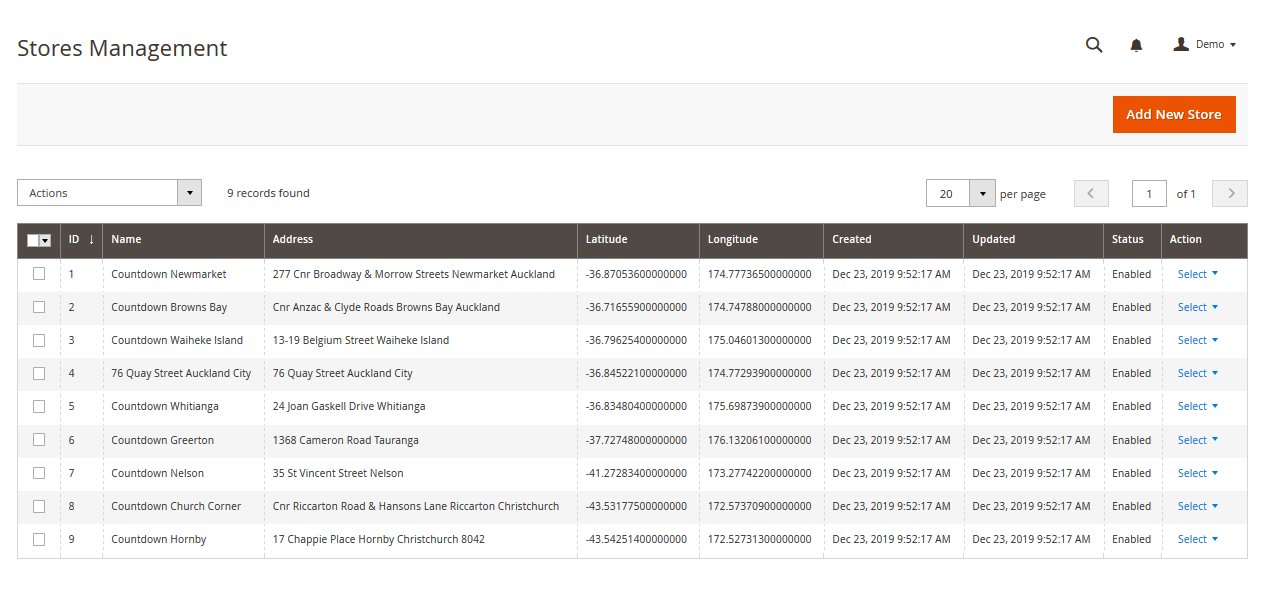Go to the previous page arrow

(x=1091, y=194)
